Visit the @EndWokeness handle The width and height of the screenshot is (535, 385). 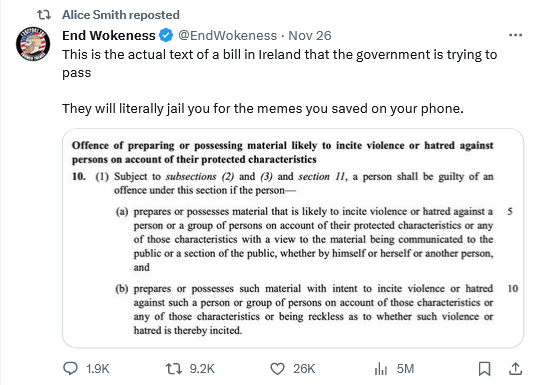(x=228, y=35)
